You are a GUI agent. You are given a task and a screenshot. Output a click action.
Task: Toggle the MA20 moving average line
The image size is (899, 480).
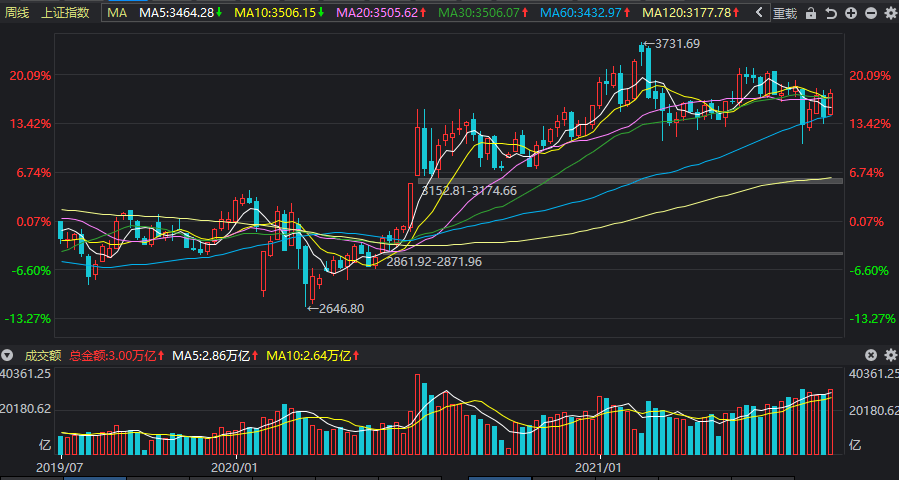(x=381, y=13)
